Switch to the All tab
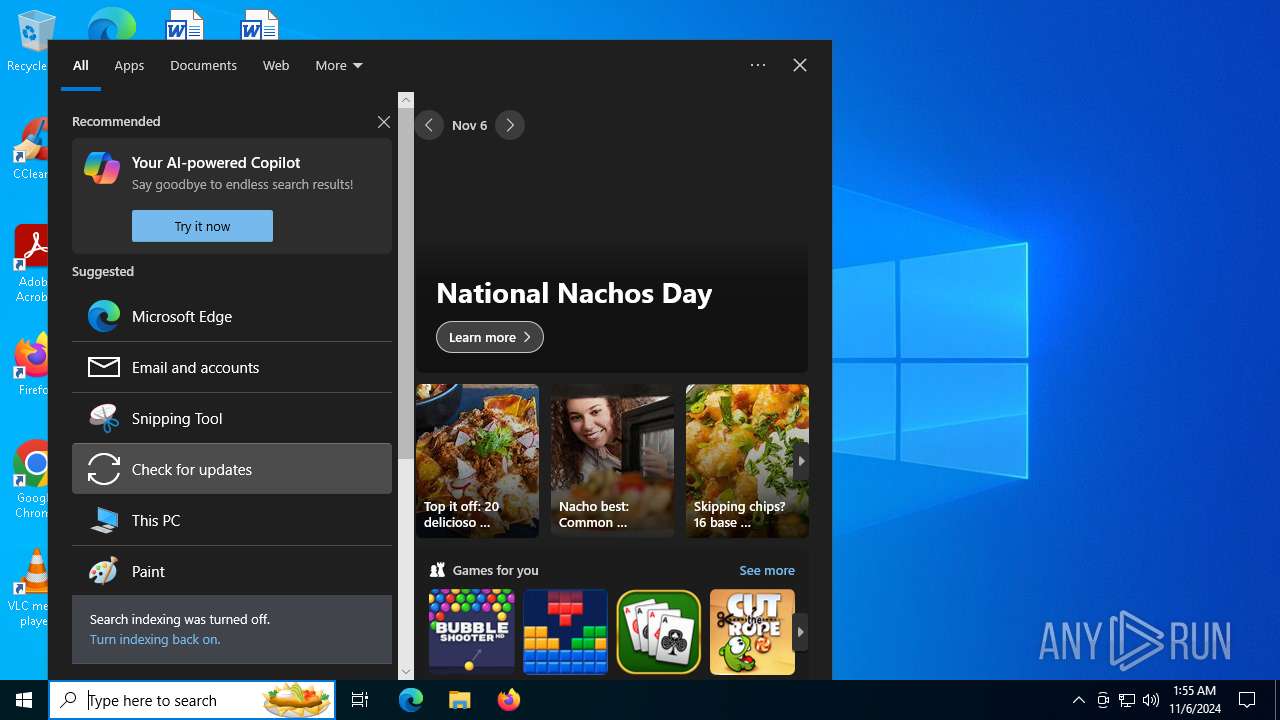Viewport: 1280px width, 720px height. [81, 65]
